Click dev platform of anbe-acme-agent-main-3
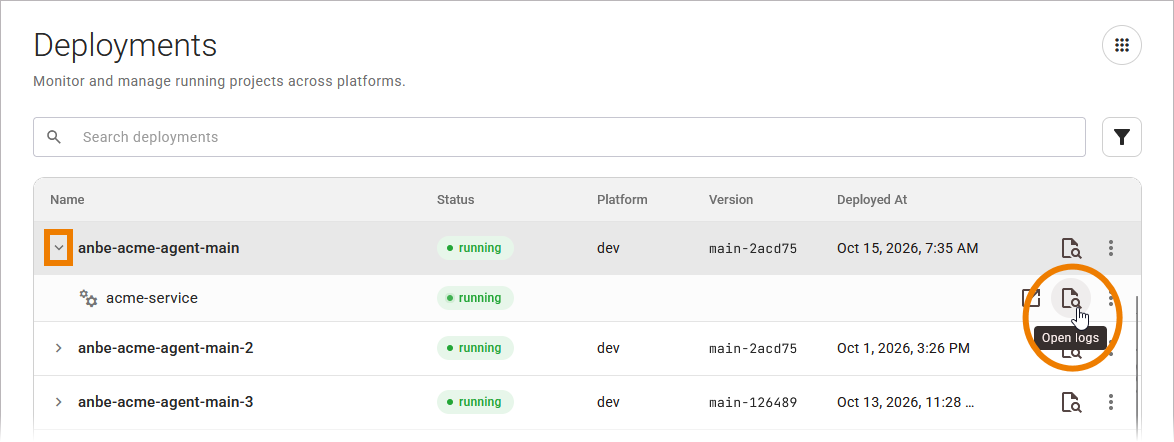Screen dimensions: 1174x442 [608, 402]
